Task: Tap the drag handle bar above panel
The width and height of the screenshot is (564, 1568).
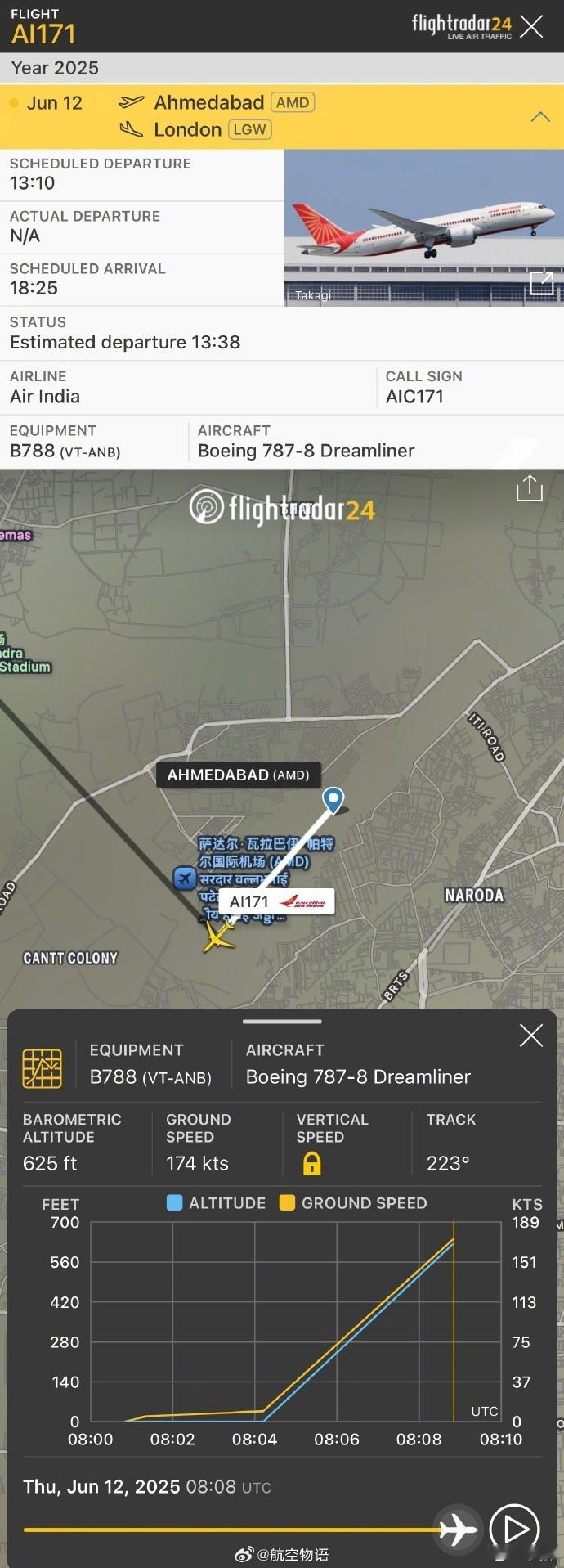Action: [282, 1022]
